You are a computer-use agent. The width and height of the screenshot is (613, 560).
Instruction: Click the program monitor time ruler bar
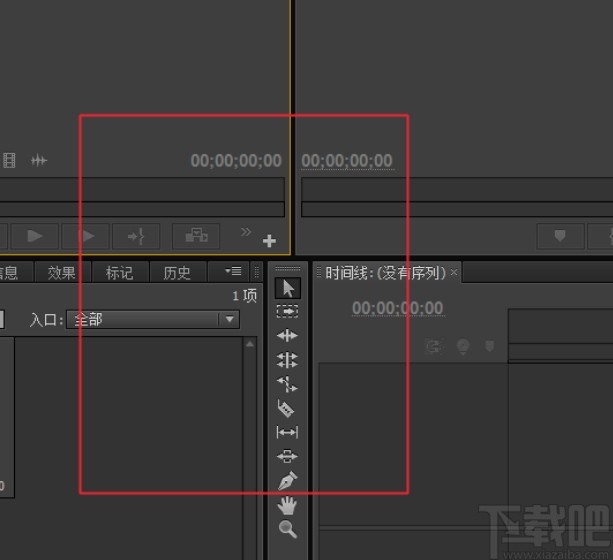click(x=457, y=189)
